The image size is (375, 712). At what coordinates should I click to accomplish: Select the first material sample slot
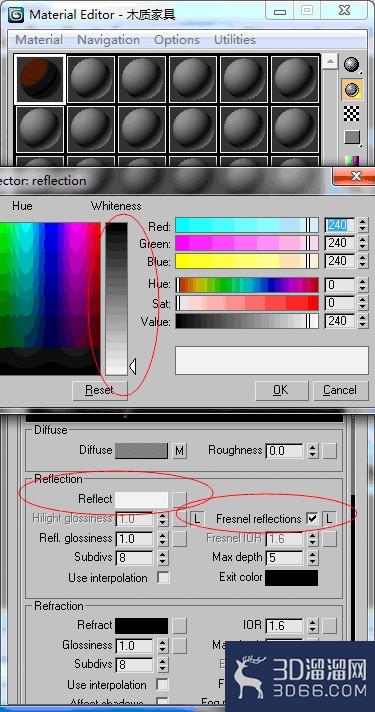point(40,79)
